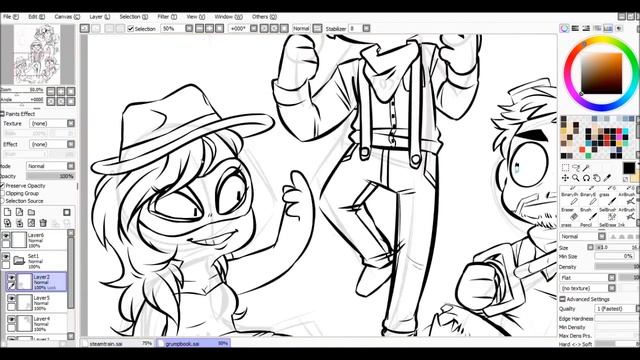Click the undo arrow in toolbar
This screenshot has height=360, width=640.
click(x=84, y=28)
